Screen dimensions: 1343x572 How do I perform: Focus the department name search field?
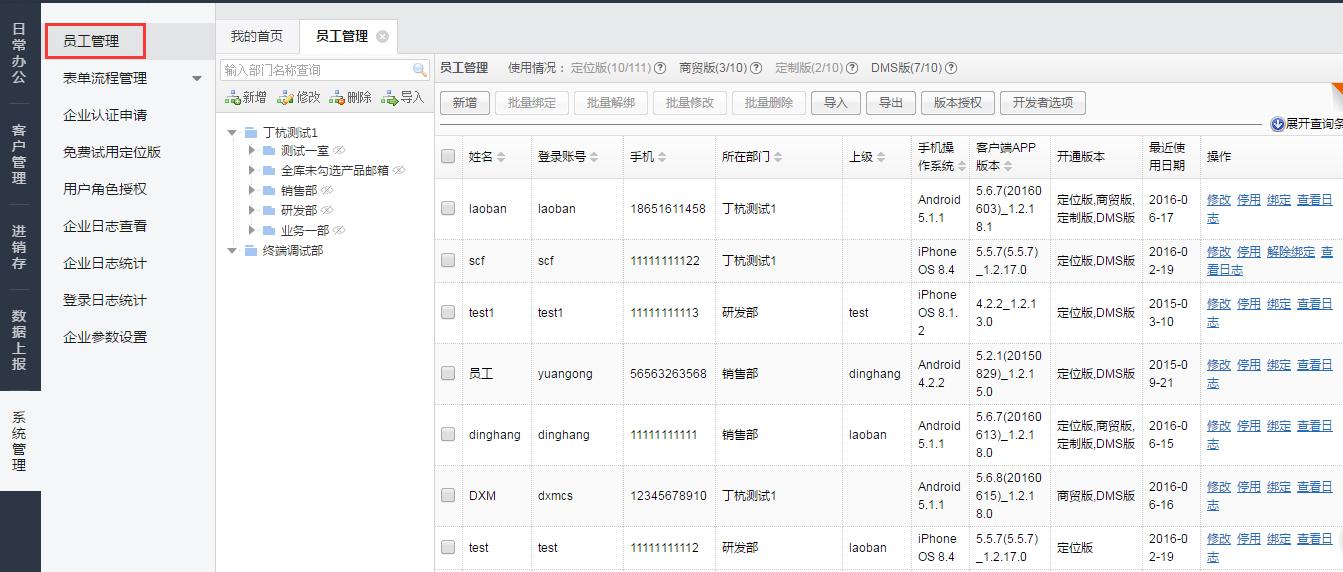pos(315,70)
